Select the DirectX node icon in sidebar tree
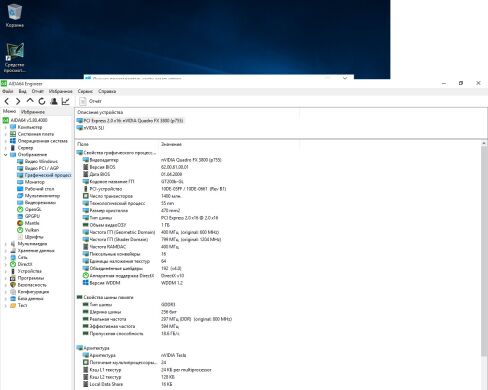This screenshot has height=390, width=488. click(x=13, y=264)
